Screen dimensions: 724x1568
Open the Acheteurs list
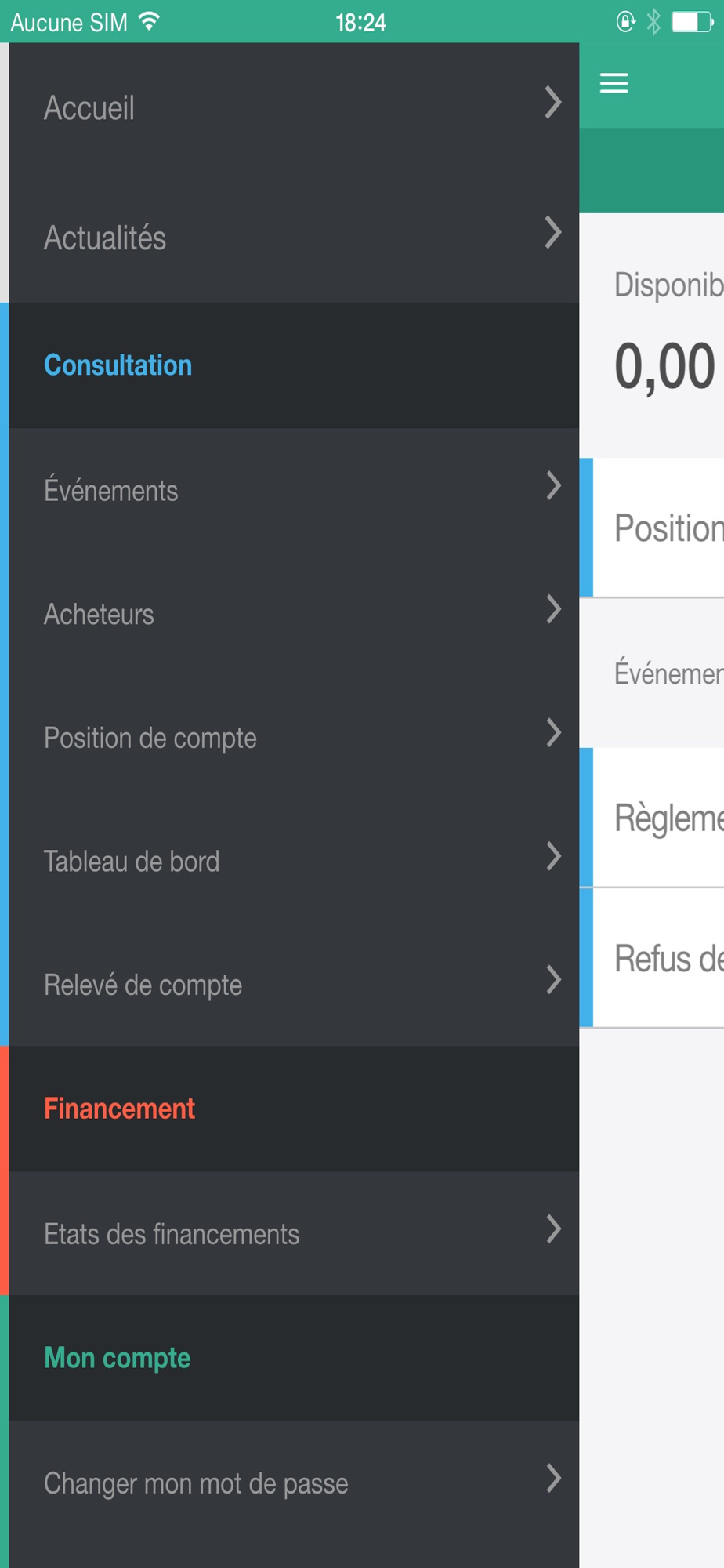(99, 615)
